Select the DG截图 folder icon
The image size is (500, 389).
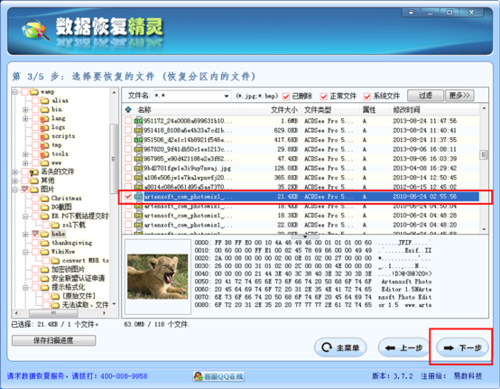tap(45, 207)
